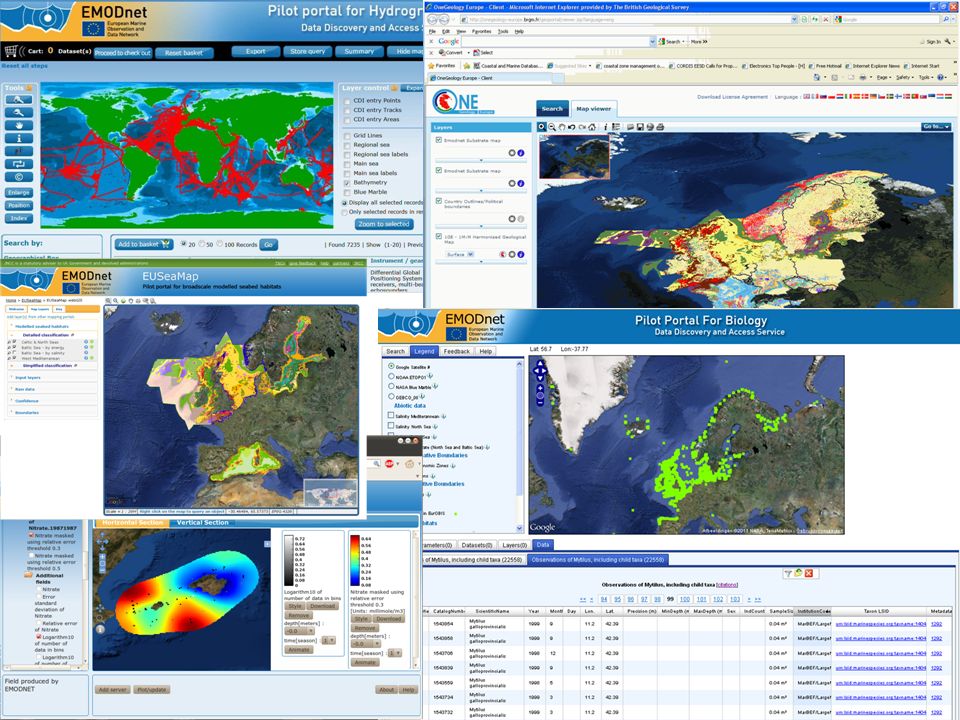This screenshot has width=960, height=720.
Task: Click the shopping cart icon in Hydrography portal
Action: click(x=11, y=51)
